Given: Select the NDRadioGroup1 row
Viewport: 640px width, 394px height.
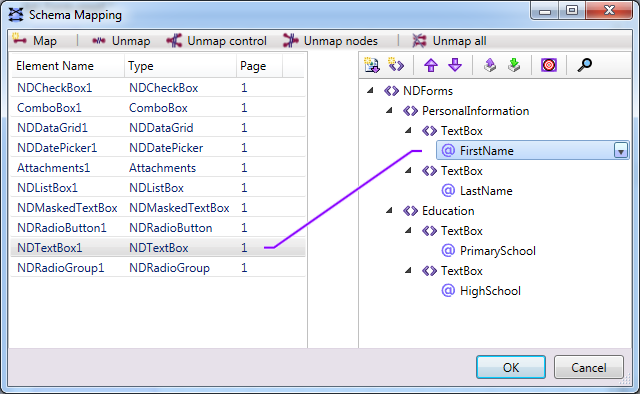Looking at the screenshot, I should click(158, 268).
